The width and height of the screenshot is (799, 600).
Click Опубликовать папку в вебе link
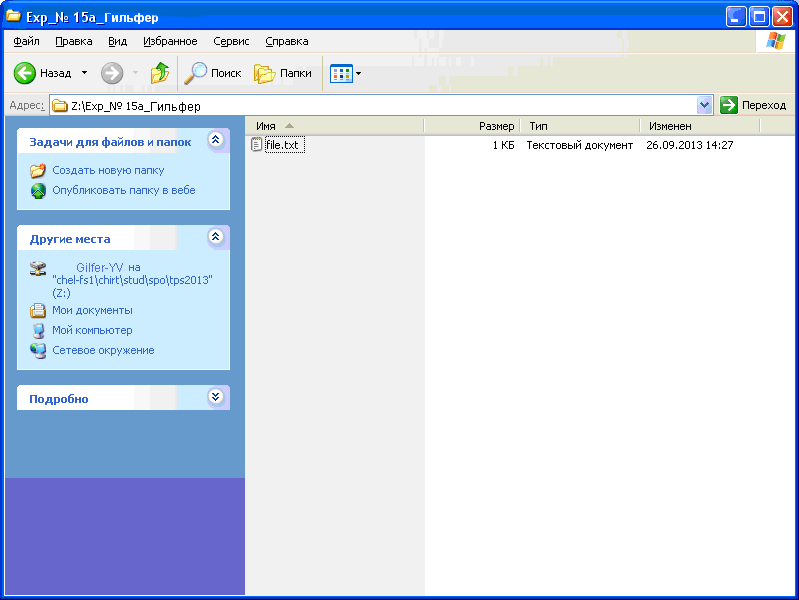coord(124,190)
